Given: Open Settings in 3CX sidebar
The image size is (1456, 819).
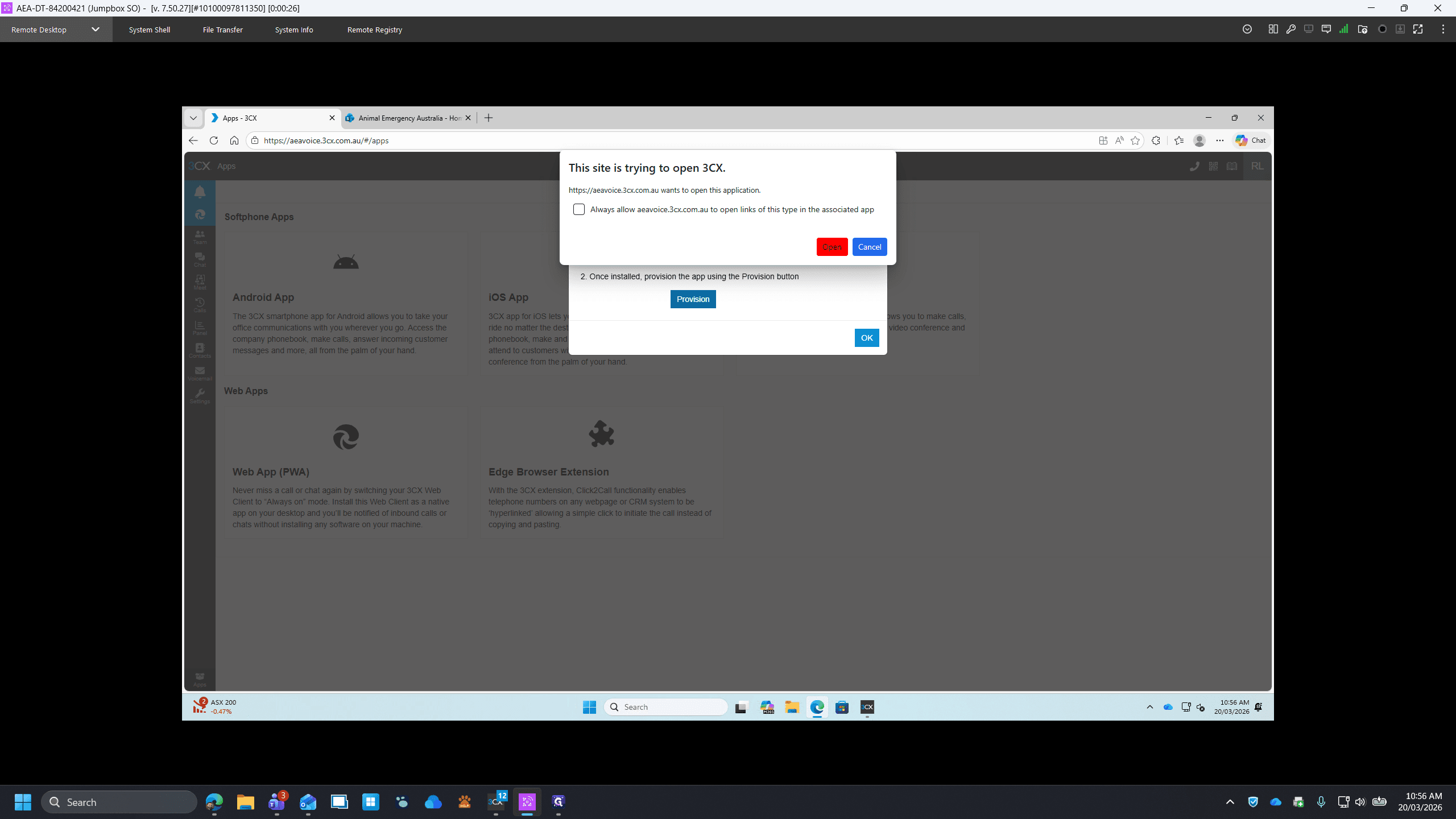Looking at the screenshot, I should (x=200, y=396).
